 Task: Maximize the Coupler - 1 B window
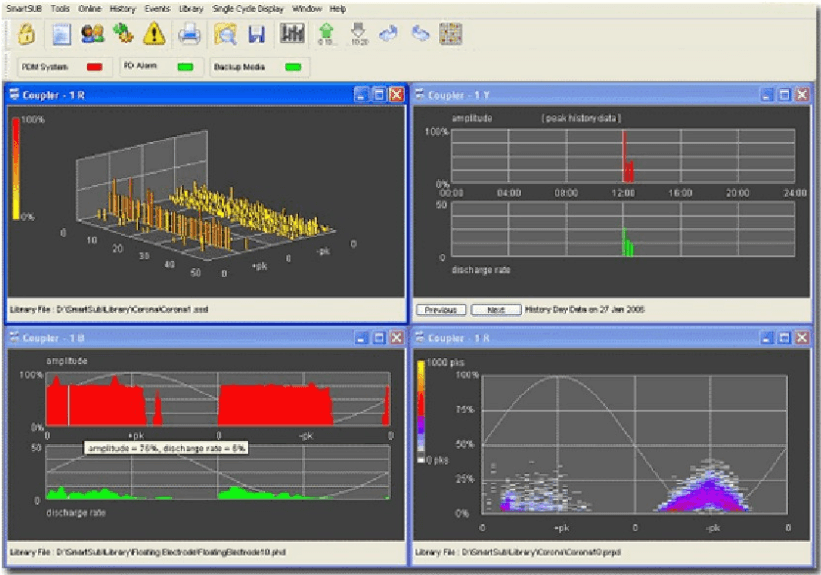click(378, 338)
